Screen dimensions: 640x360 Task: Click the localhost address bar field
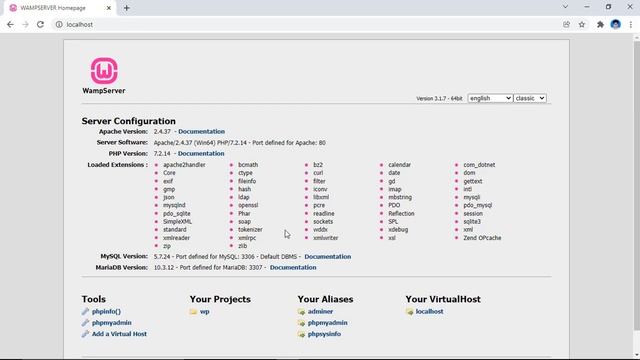coord(306,24)
